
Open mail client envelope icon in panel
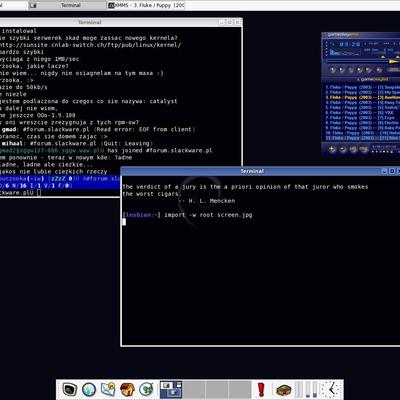coord(108,389)
